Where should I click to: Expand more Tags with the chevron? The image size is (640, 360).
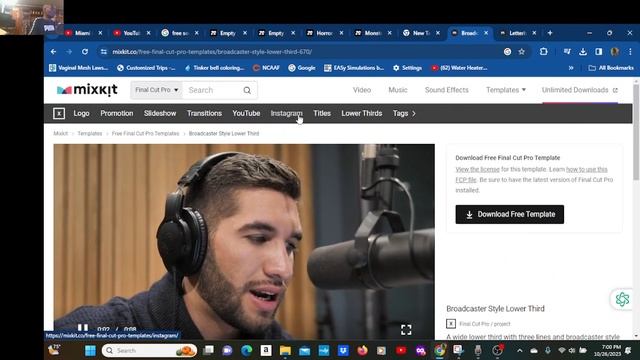tap(413, 113)
